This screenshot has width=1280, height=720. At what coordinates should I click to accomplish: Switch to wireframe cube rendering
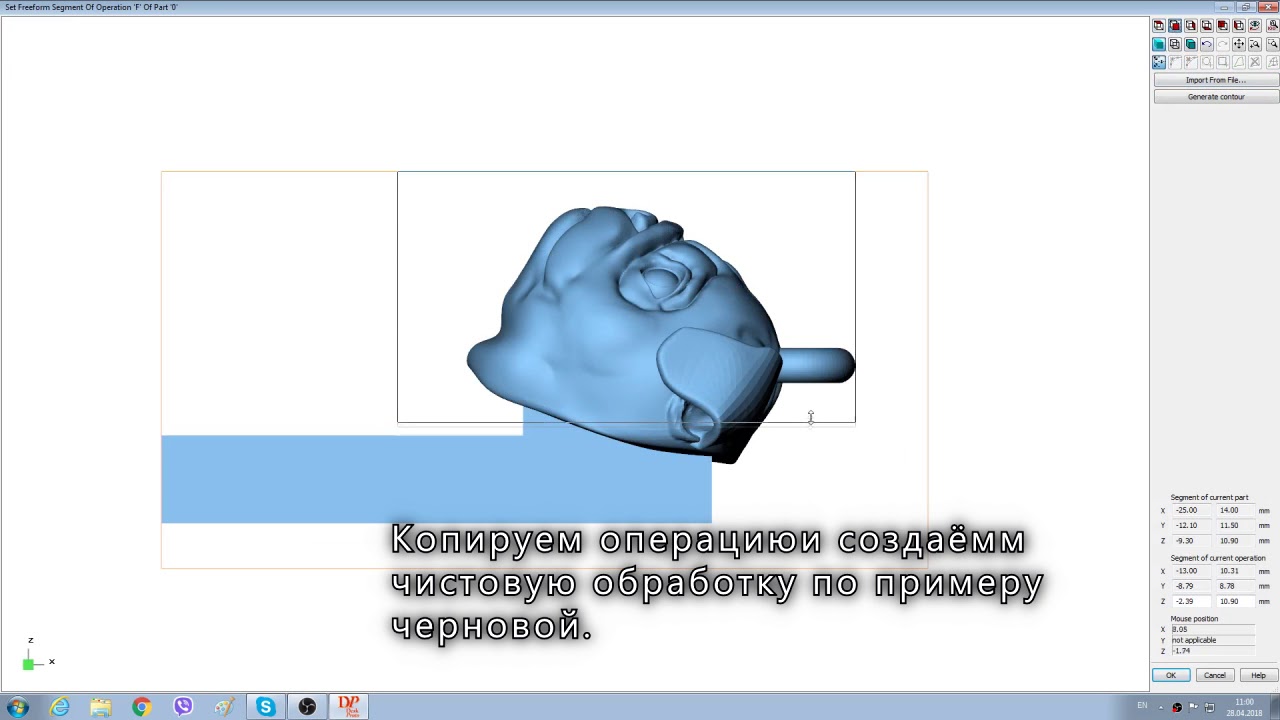tap(1175, 44)
